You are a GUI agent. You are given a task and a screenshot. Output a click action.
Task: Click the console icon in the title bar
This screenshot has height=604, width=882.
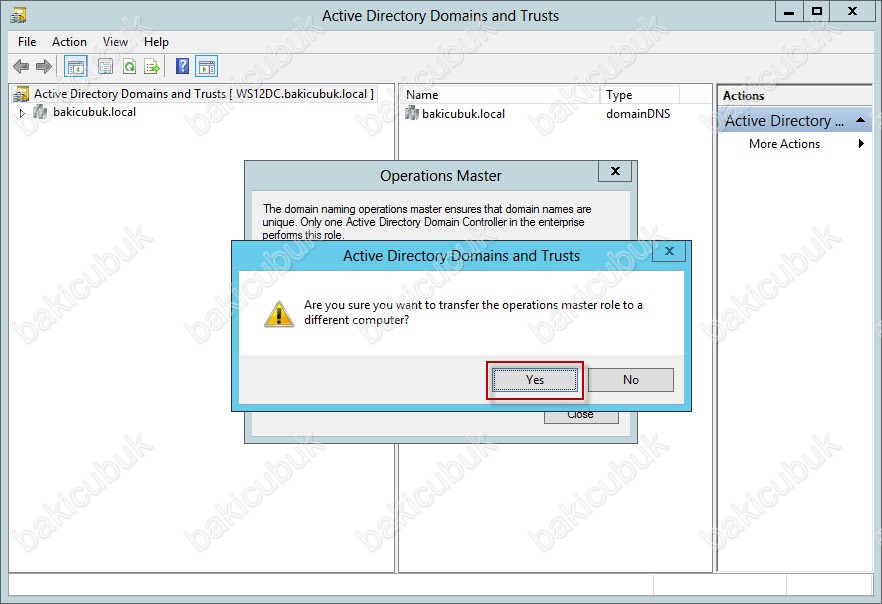[18, 15]
